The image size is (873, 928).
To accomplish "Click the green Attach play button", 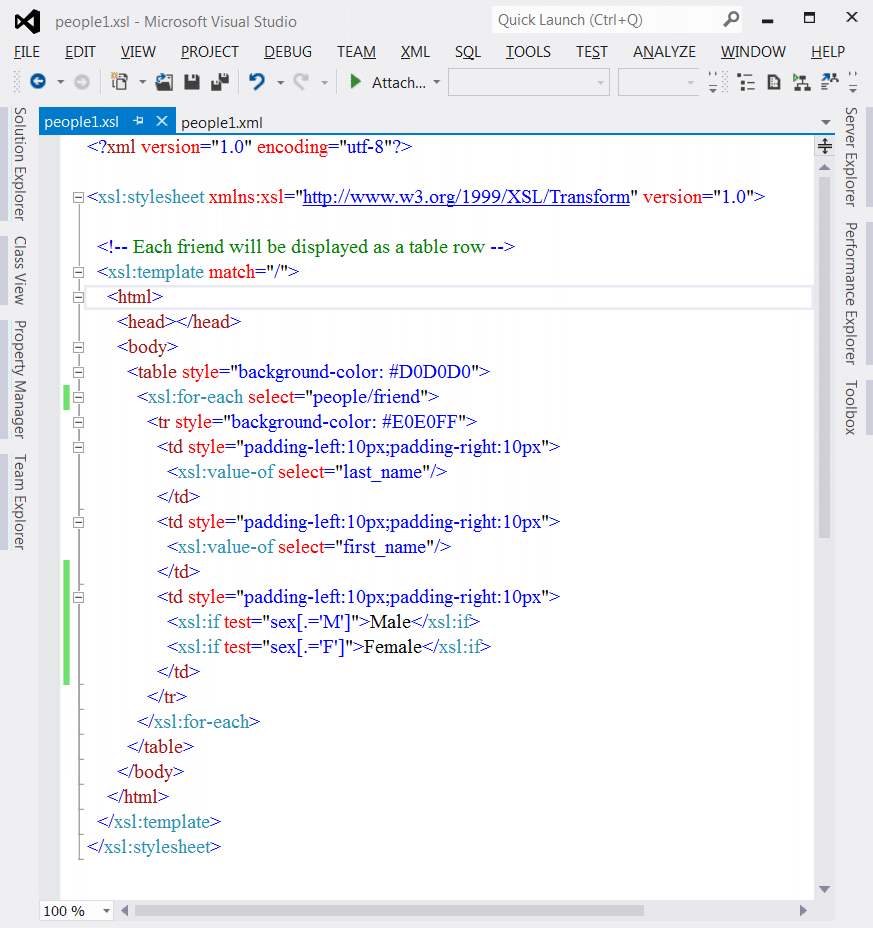I will click(355, 82).
